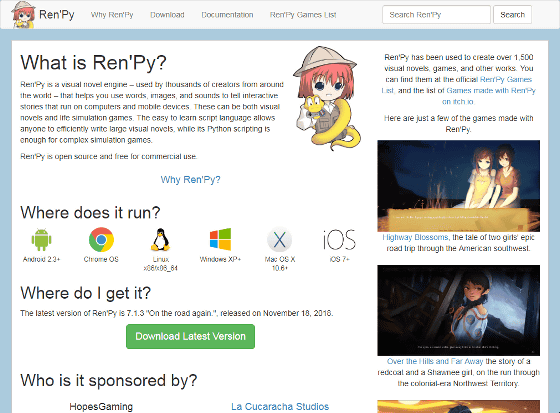Click the Android robot icon
The height and width of the screenshot is (413, 560).
click(41, 240)
